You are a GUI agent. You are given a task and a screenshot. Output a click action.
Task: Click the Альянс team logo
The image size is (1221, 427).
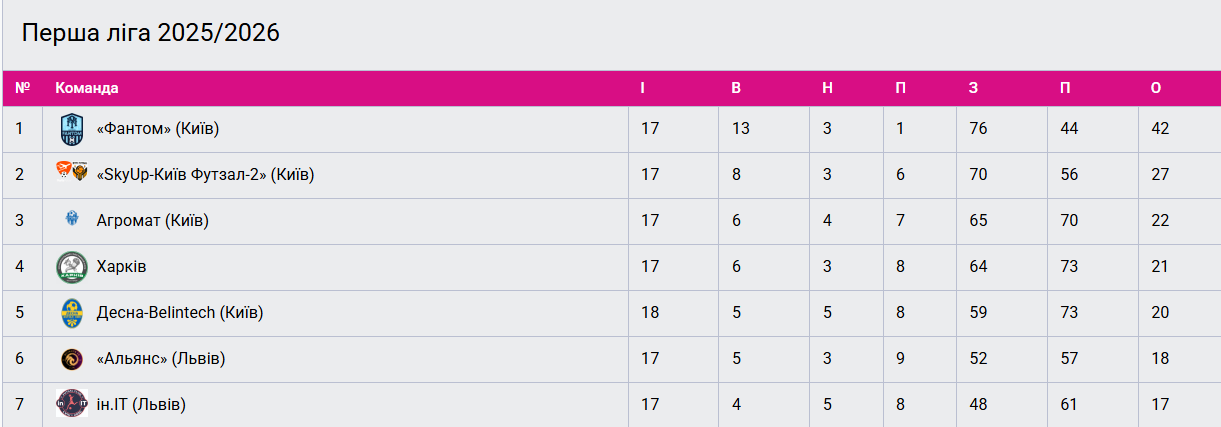(x=72, y=358)
